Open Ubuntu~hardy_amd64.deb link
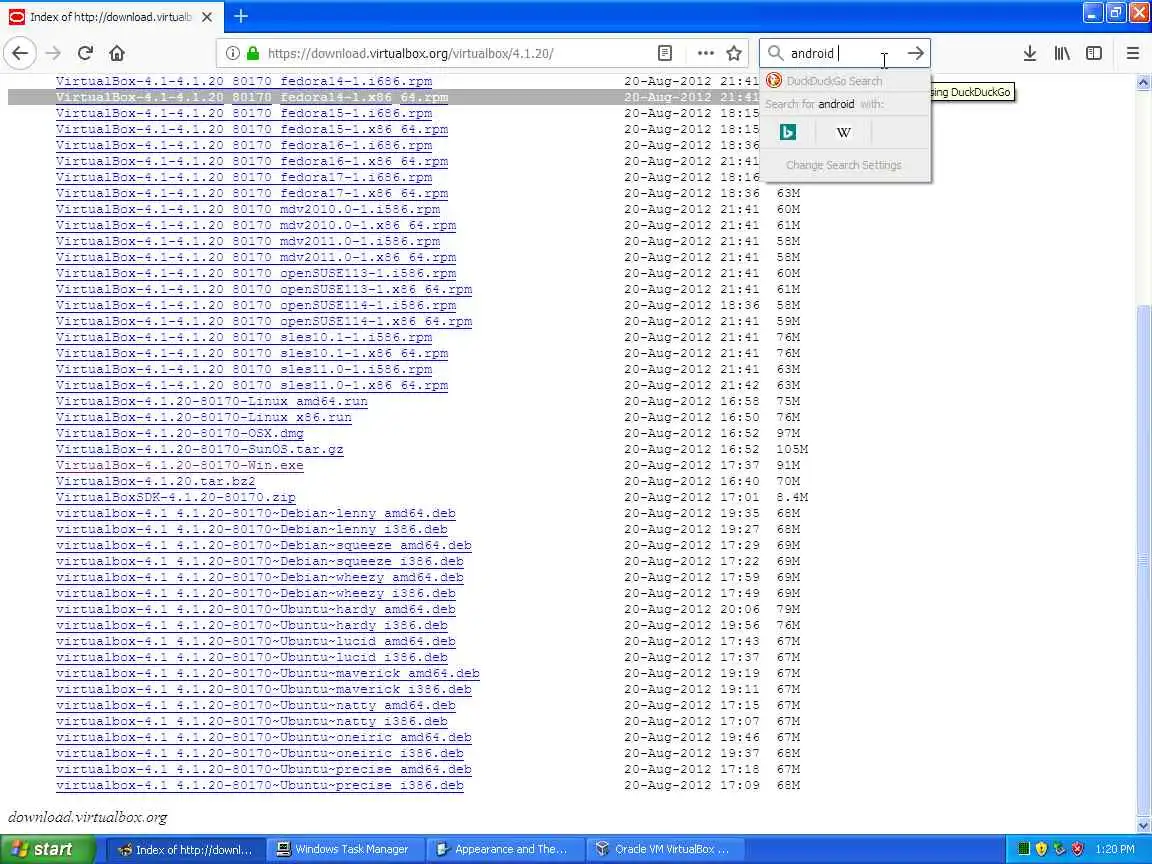 pyautogui.click(x=256, y=609)
